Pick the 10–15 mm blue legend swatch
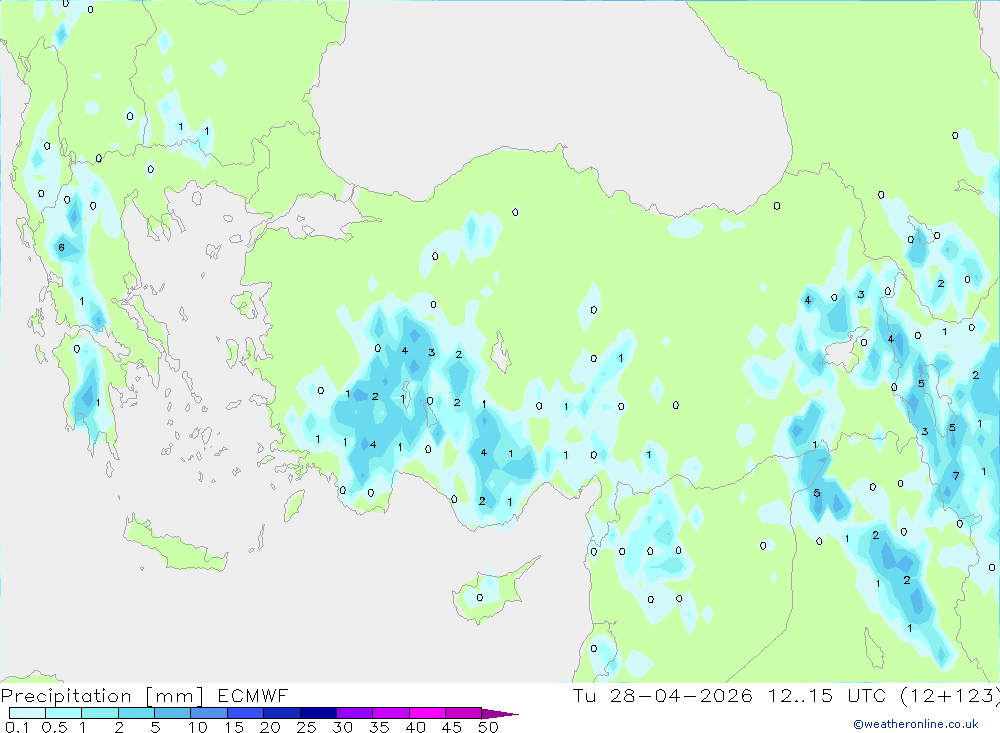The image size is (1000, 733). (x=209, y=713)
